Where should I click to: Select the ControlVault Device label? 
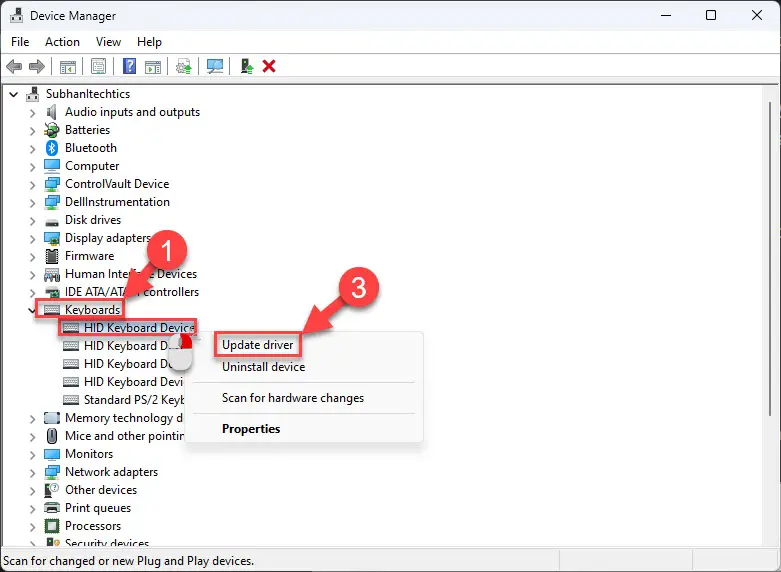117,184
